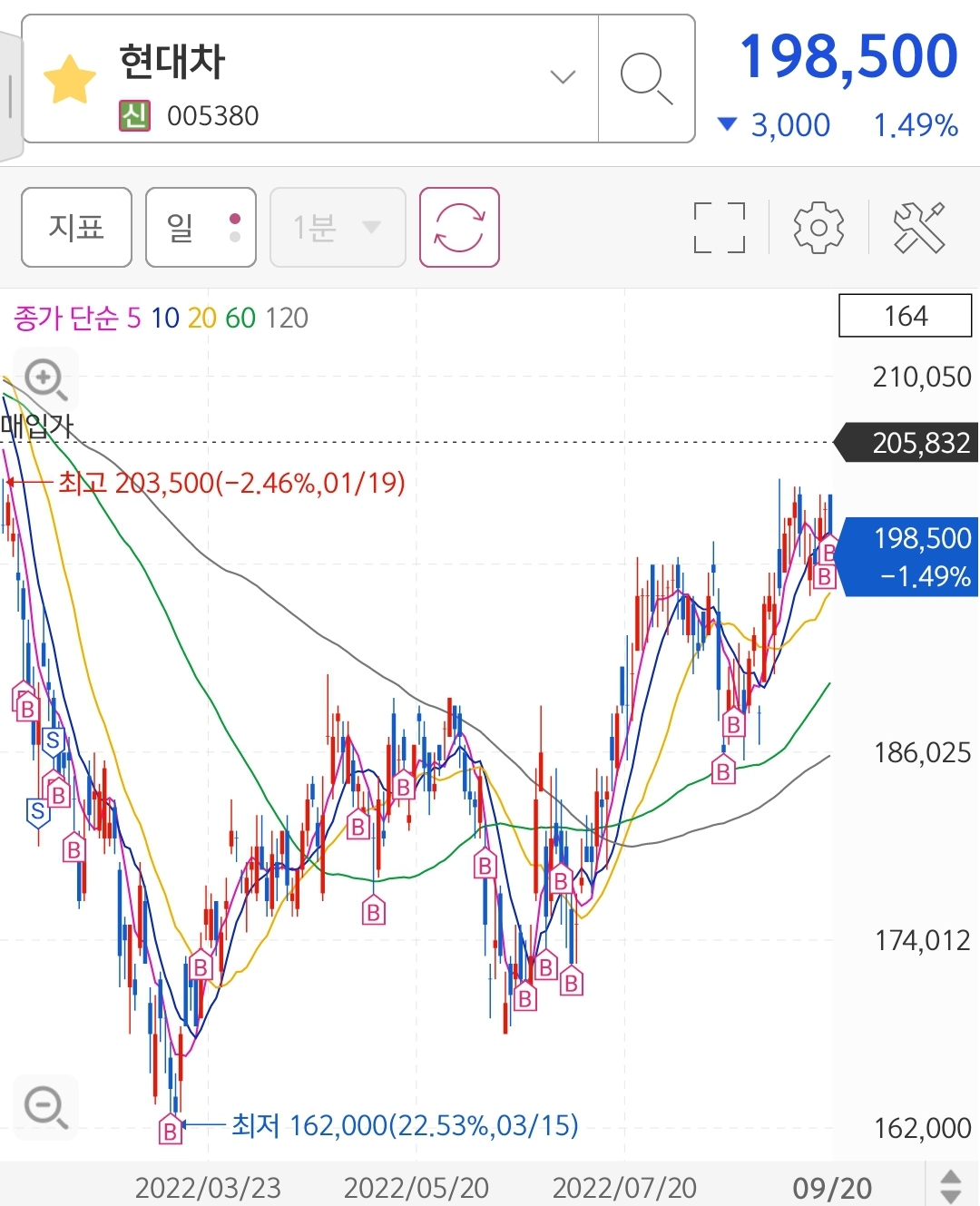Click the 2022/05/20 date axis label
This screenshot has width=980, height=1206.
point(416,1188)
